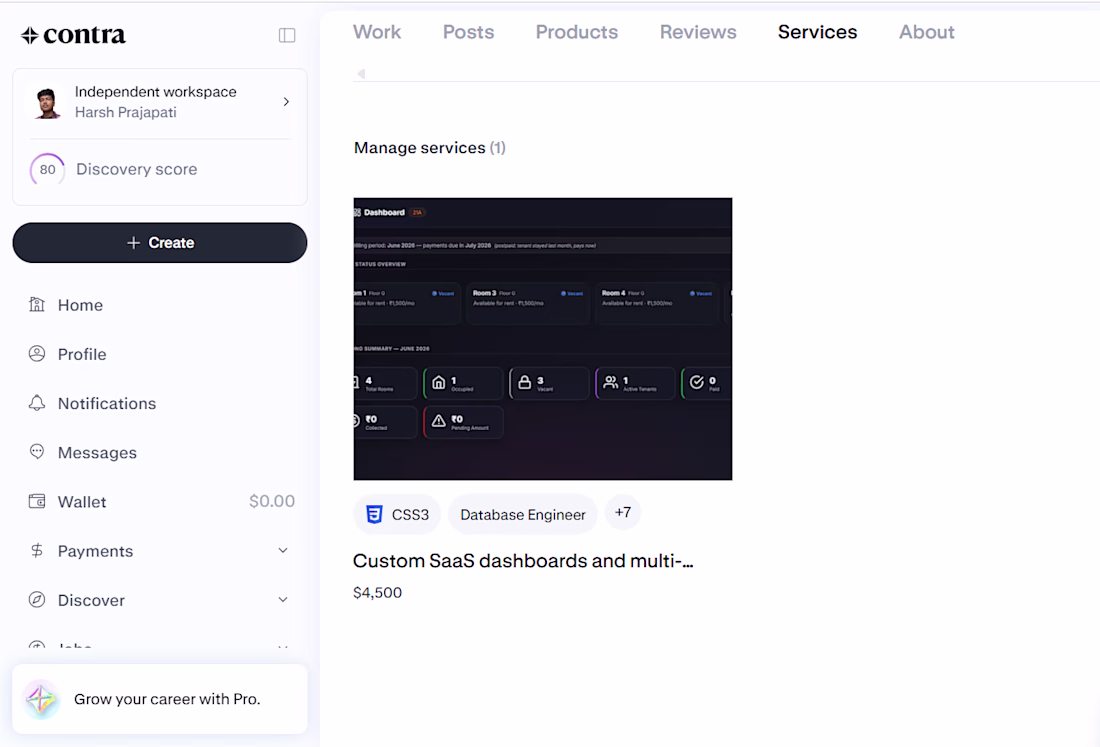Open the SaaS dashboard service thumbnail

tap(543, 339)
